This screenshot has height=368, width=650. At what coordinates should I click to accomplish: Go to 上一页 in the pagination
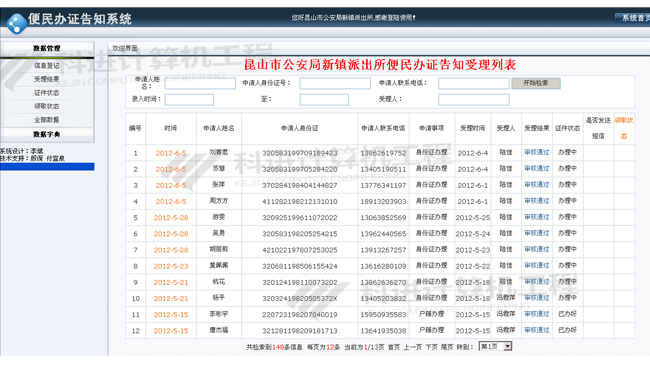[x=412, y=347]
